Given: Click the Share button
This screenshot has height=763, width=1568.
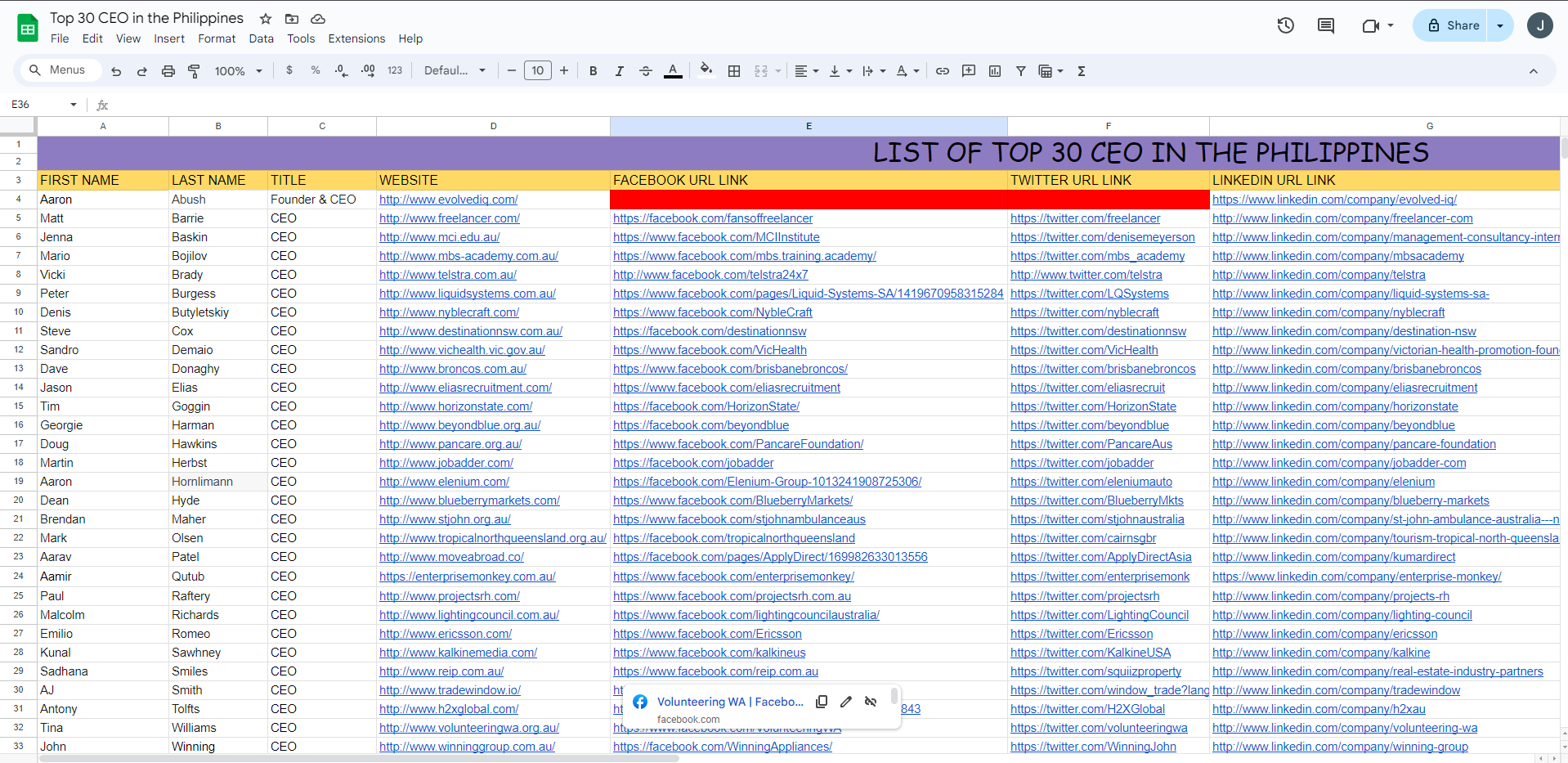Looking at the screenshot, I should 1450,25.
